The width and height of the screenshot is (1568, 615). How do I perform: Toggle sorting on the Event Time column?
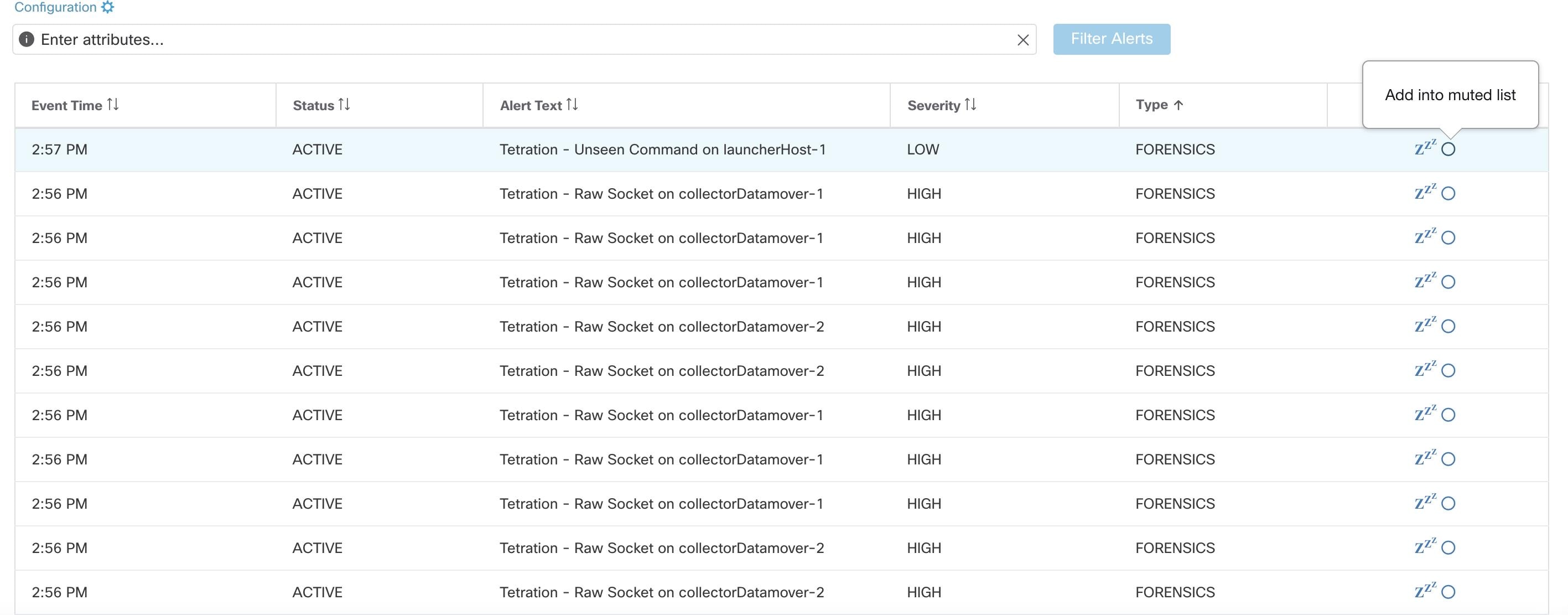point(113,105)
